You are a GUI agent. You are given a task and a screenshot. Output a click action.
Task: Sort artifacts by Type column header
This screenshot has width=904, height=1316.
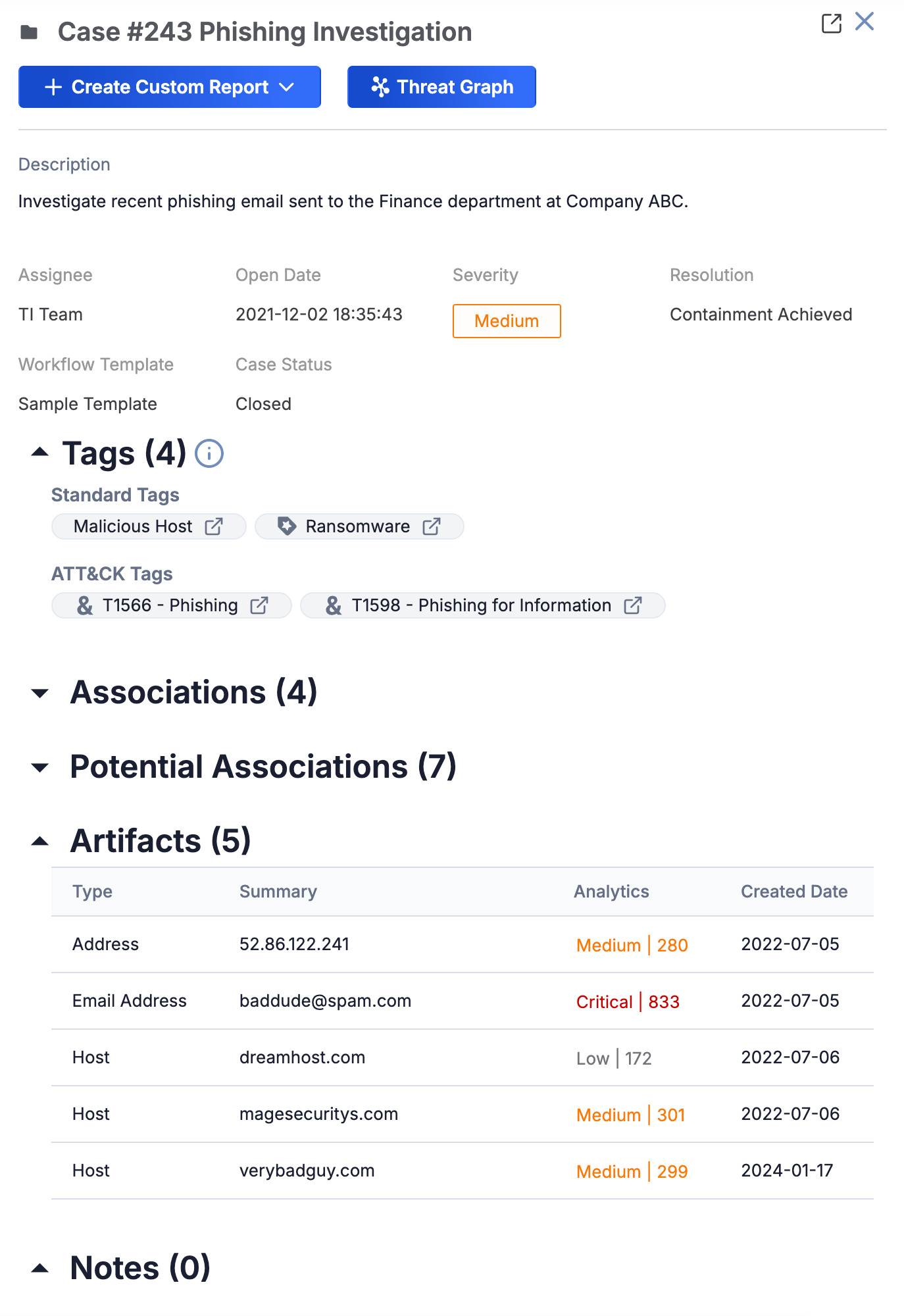93,892
